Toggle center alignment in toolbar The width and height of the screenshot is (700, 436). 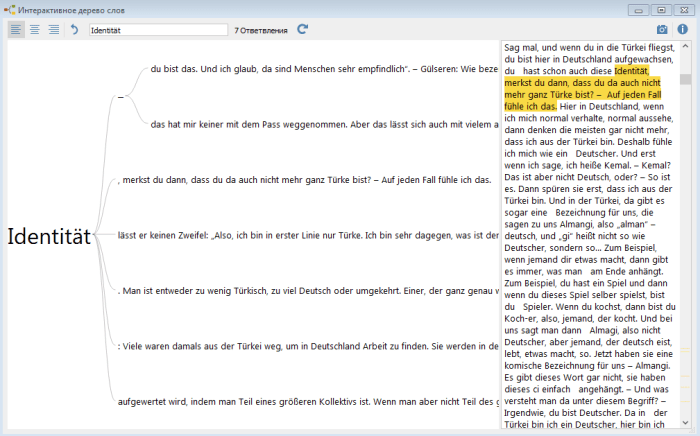(x=34, y=30)
